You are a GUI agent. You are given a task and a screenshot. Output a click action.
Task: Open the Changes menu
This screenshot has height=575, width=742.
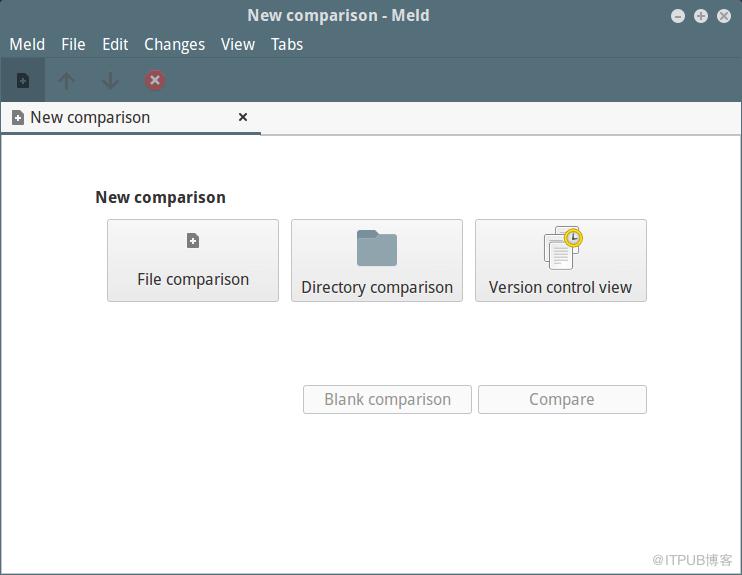(174, 44)
